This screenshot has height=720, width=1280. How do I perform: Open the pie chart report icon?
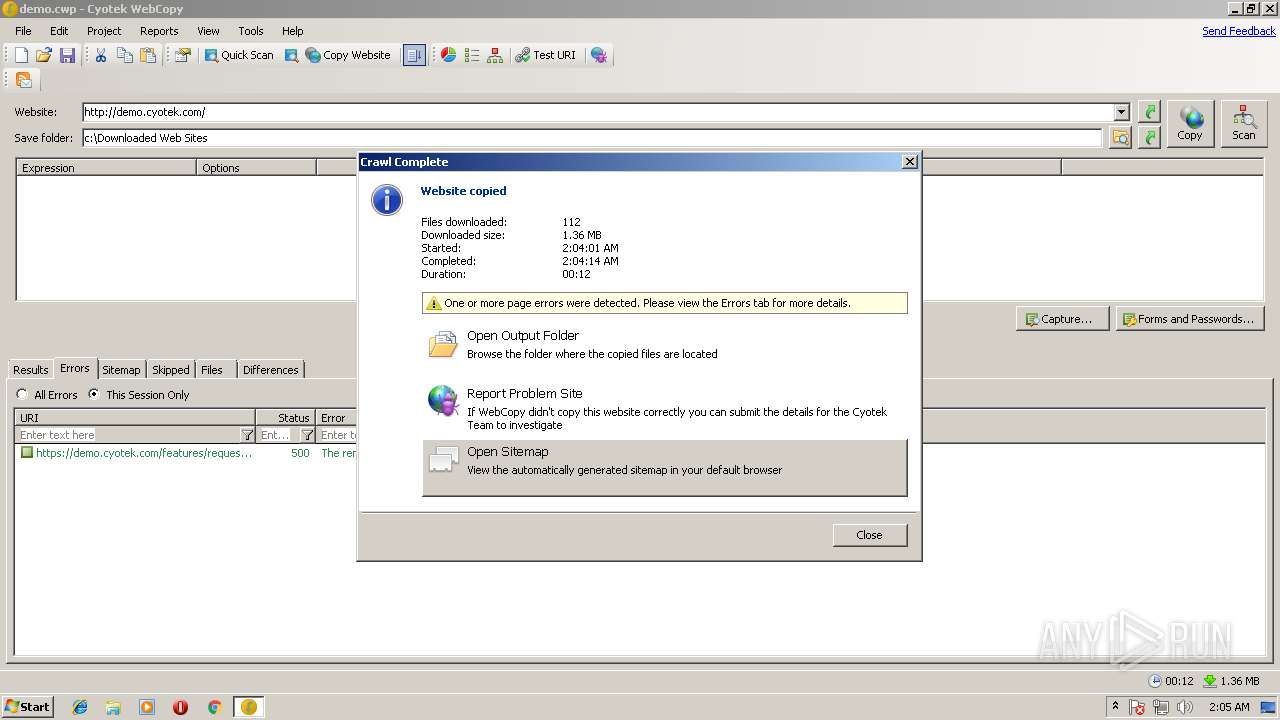pos(449,55)
